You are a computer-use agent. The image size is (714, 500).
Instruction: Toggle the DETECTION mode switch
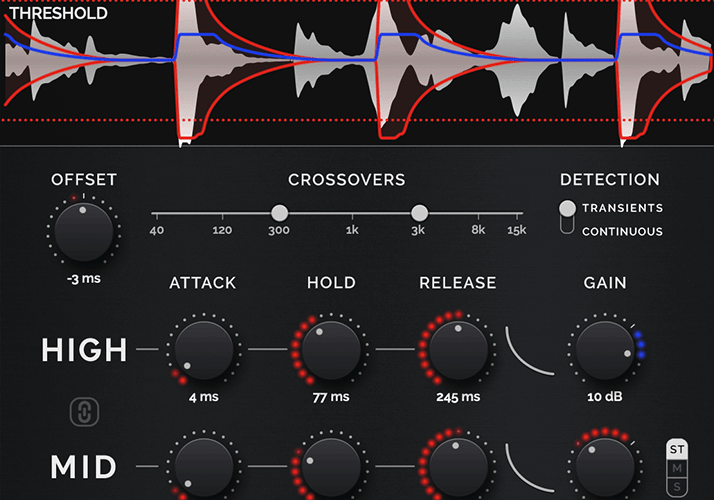(x=567, y=217)
